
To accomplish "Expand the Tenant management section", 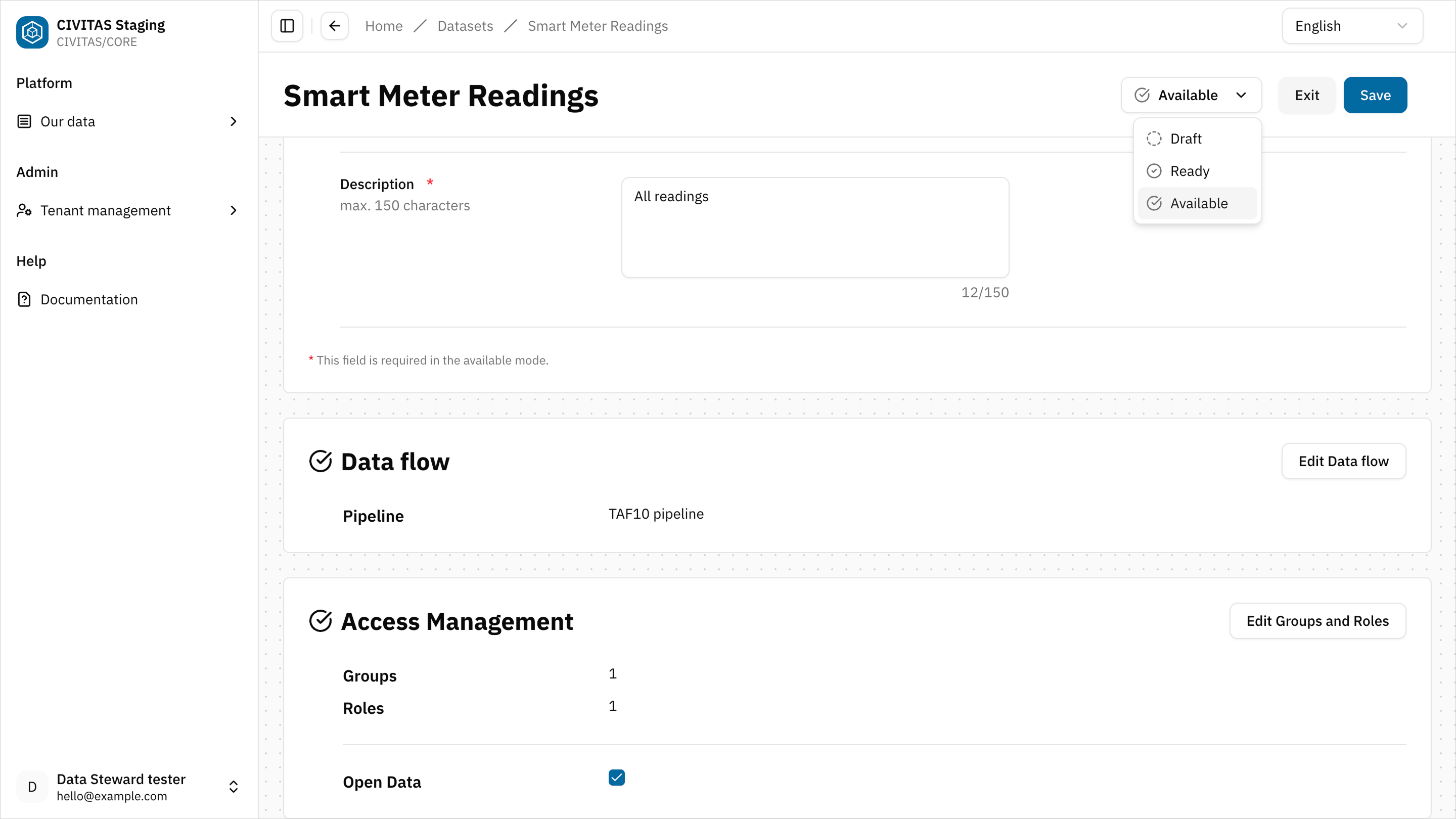I will pyautogui.click(x=233, y=210).
